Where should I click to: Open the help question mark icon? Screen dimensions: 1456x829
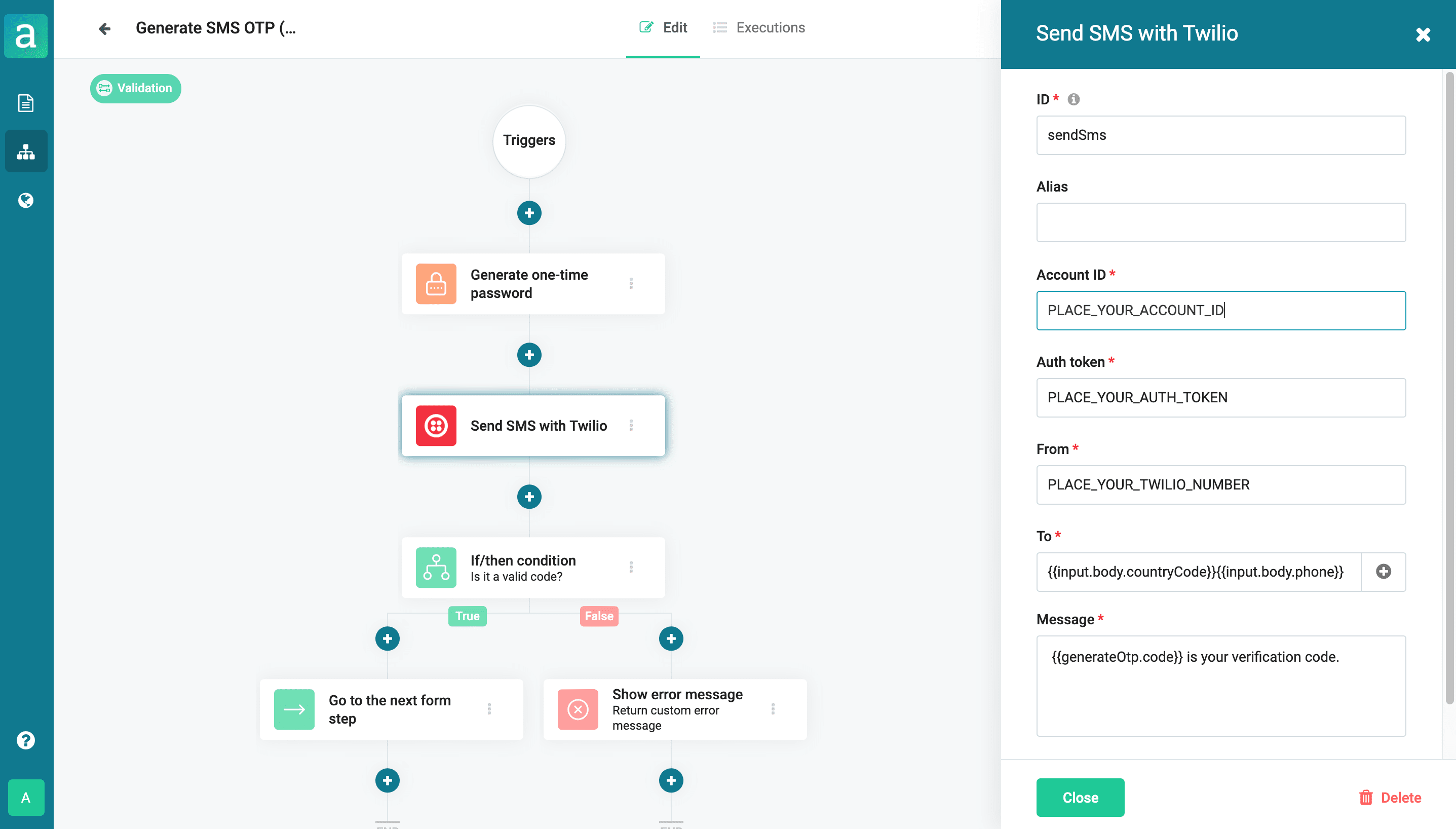coord(26,740)
